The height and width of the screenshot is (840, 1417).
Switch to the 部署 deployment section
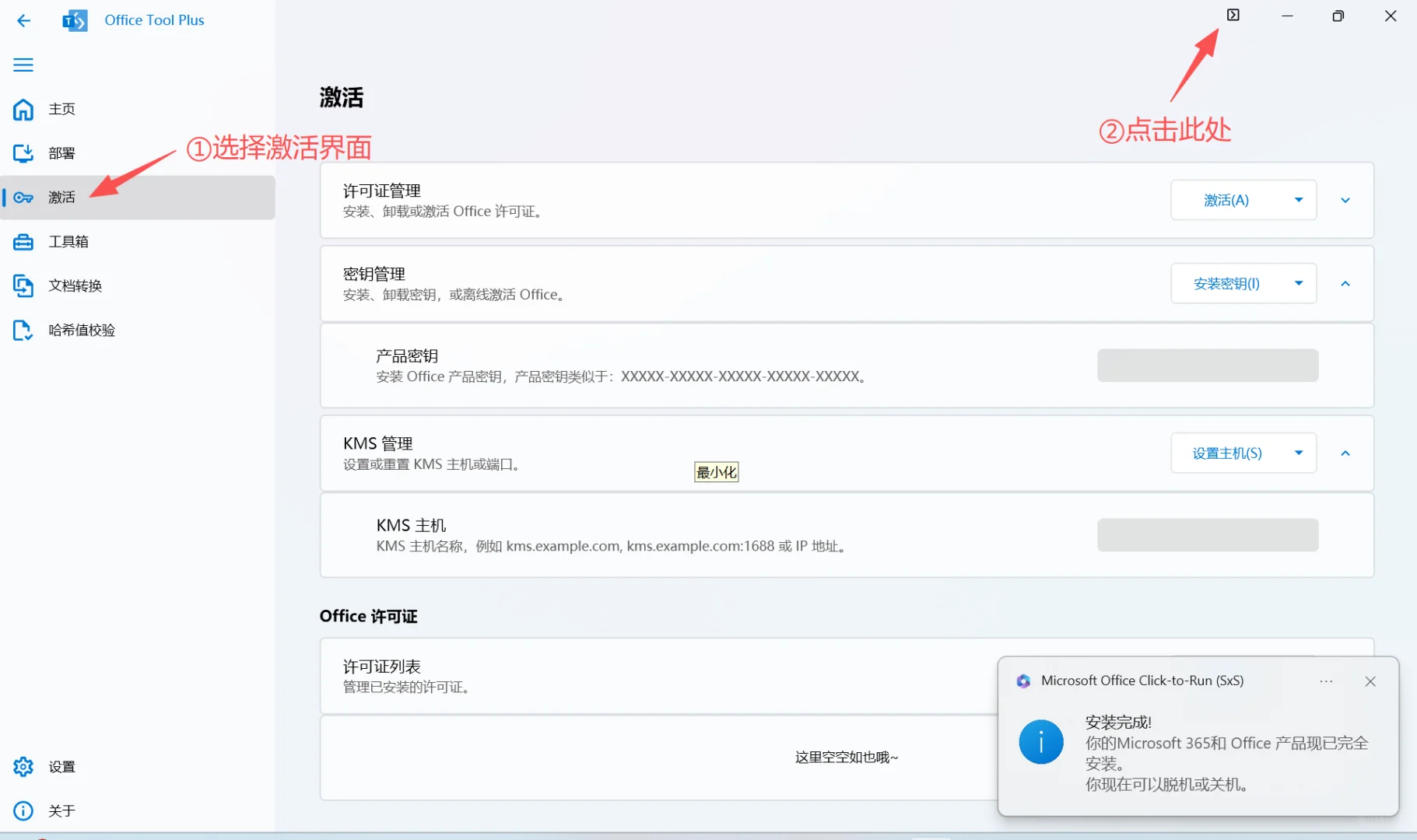click(x=62, y=153)
